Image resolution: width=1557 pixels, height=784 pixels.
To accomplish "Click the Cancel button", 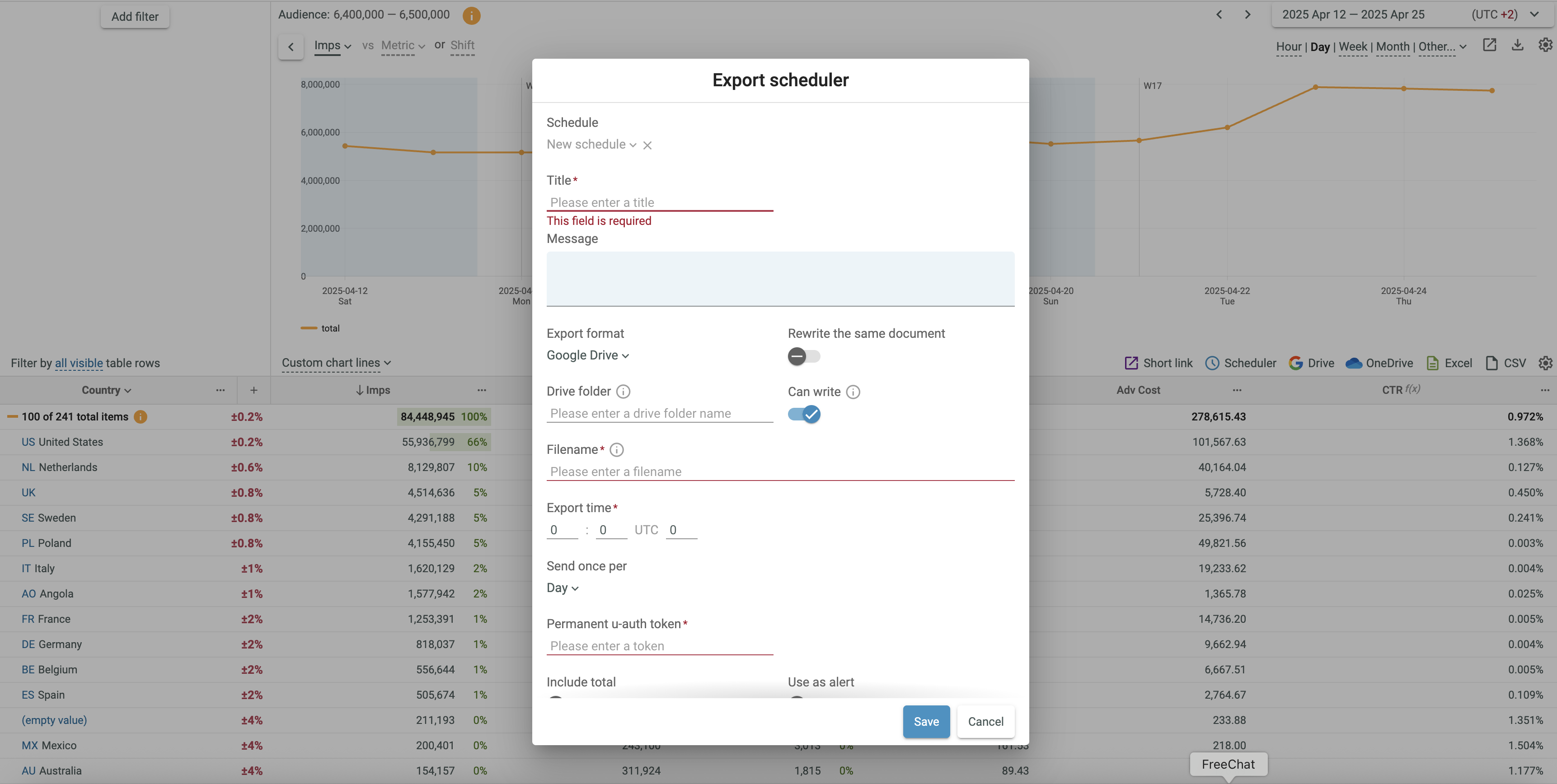I will [985, 721].
